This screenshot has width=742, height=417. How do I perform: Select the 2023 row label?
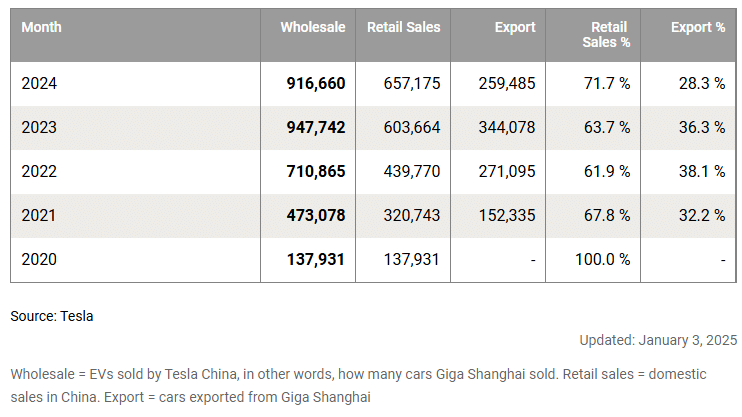39,128
